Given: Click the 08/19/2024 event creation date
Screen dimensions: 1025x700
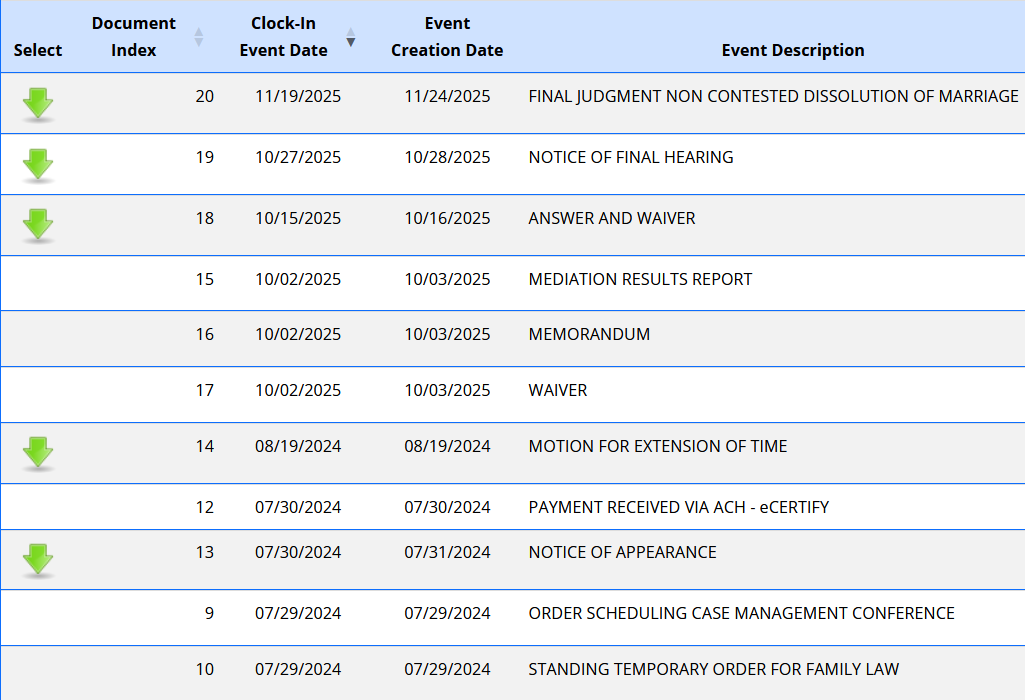Looking at the screenshot, I should 447,447.
